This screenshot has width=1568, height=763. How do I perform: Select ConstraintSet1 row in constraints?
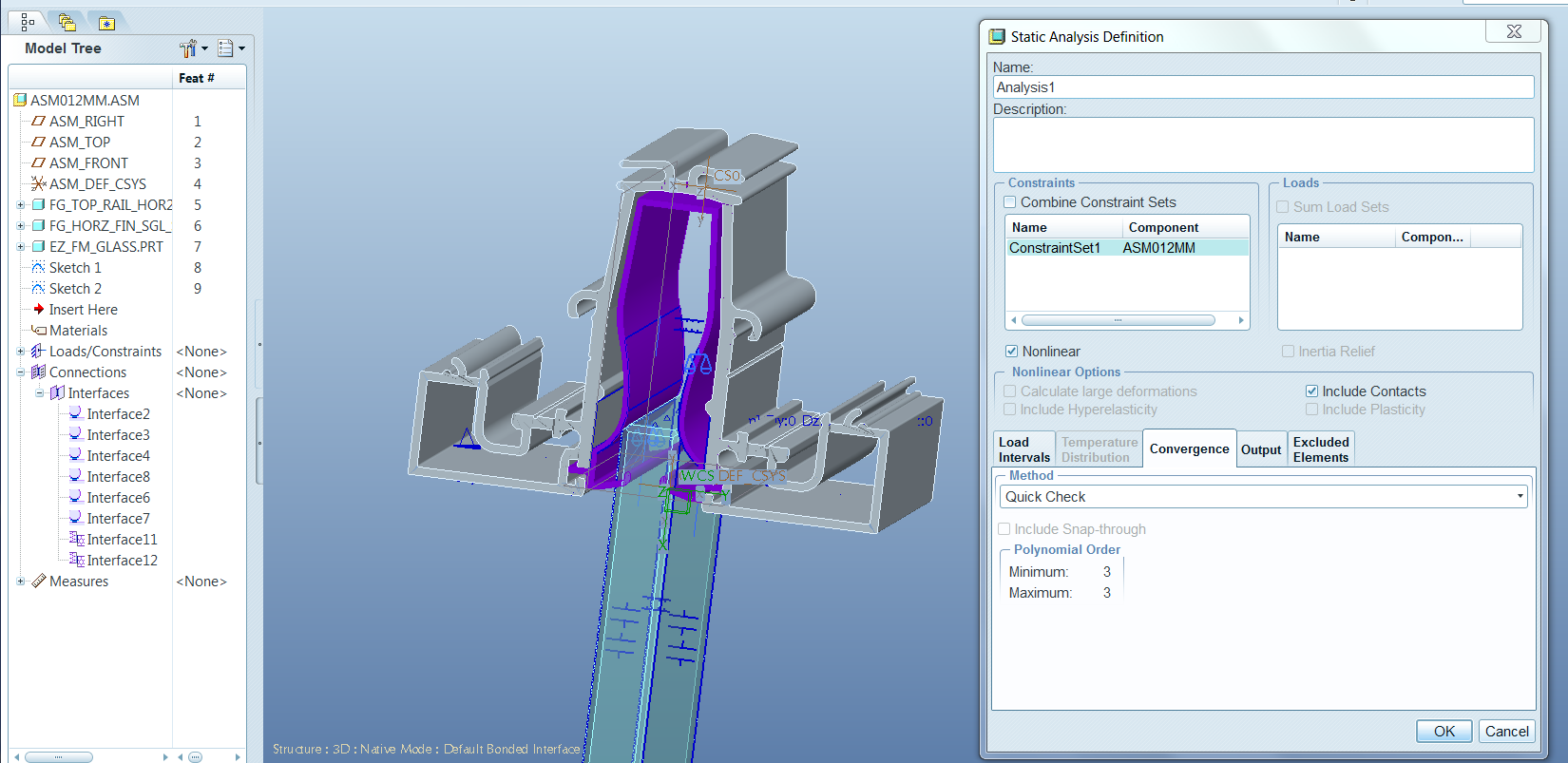(1127, 248)
